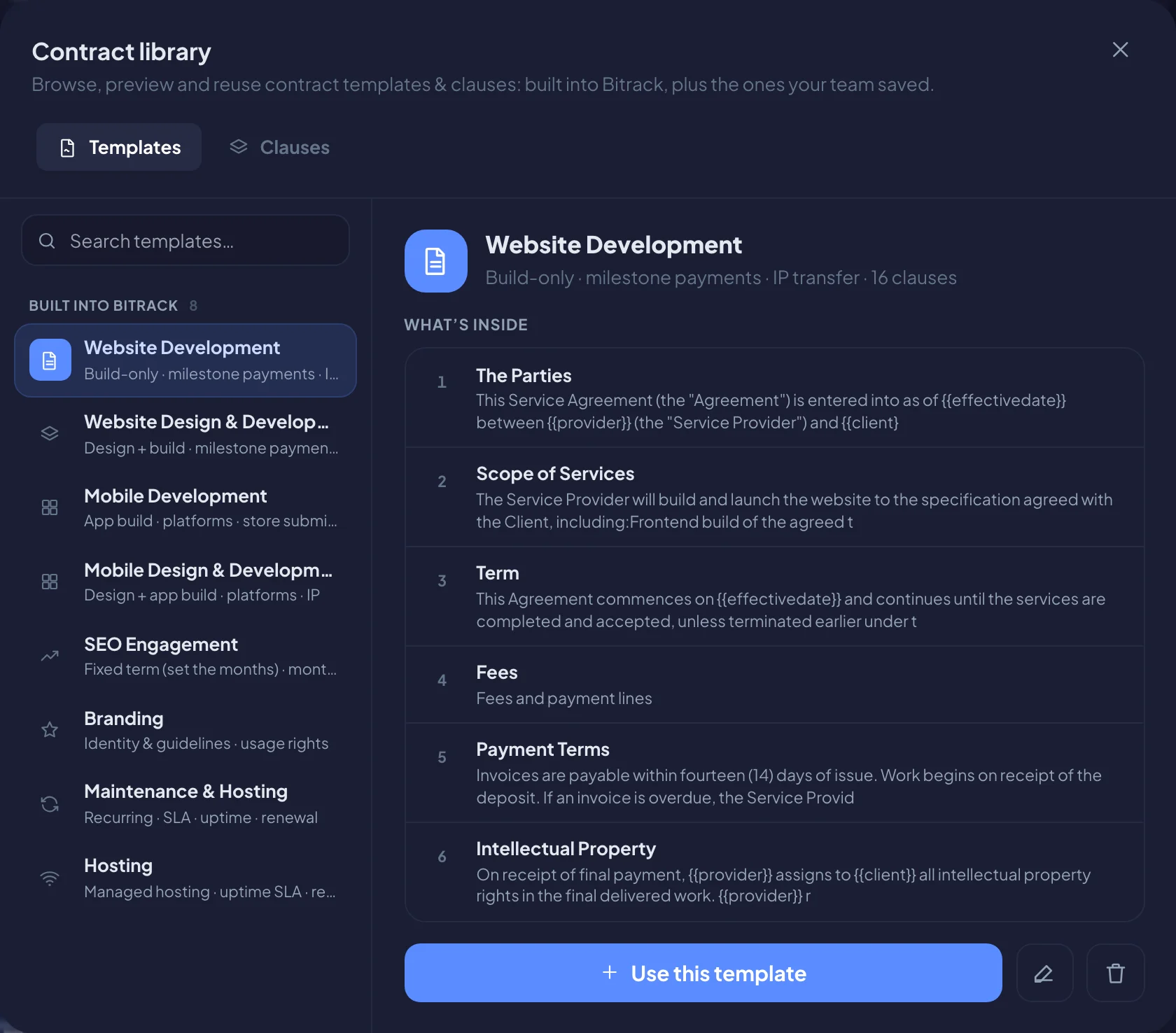Click the layers icon beside Website Design & Development
Viewport: 1176px width, 1033px height.
coord(50,434)
